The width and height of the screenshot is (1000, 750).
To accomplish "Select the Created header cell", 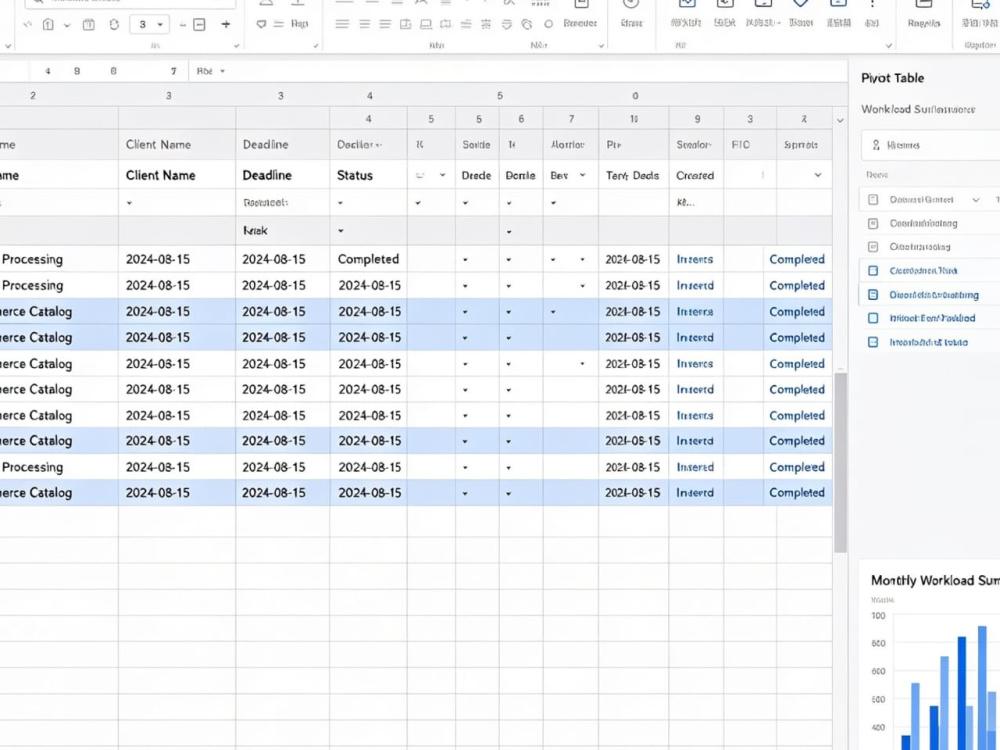I will tap(696, 175).
